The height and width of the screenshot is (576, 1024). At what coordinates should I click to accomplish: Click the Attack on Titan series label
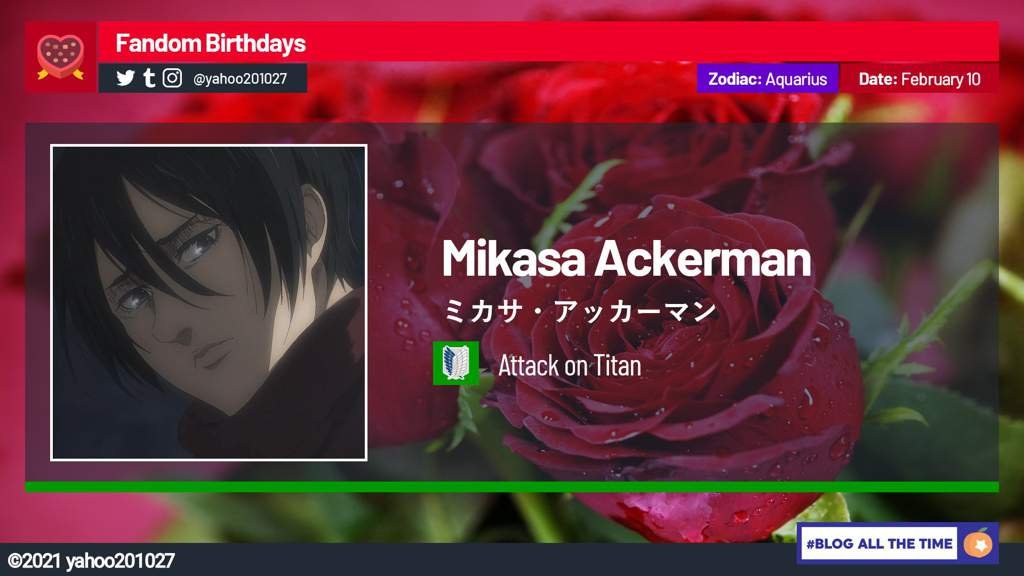click(x=569, y=366)
